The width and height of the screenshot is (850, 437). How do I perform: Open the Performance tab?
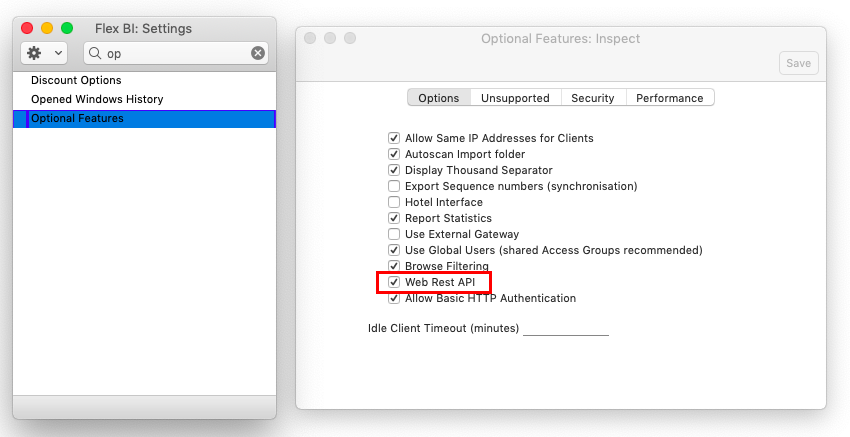pyautogui.click(x=669, y=98)
